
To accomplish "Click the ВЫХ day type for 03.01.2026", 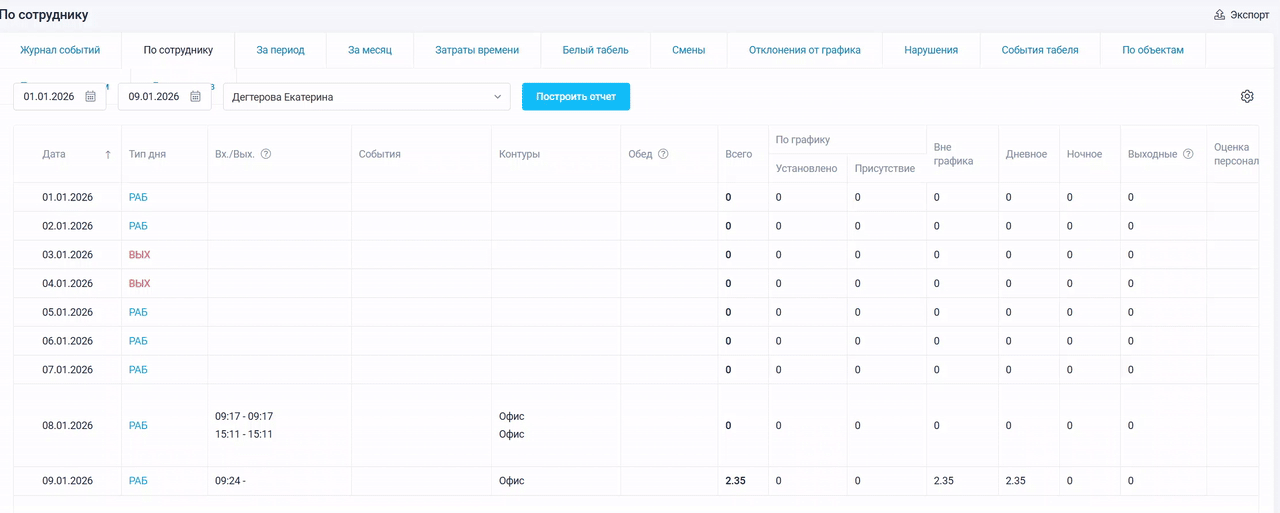I will tap(139, 255).
